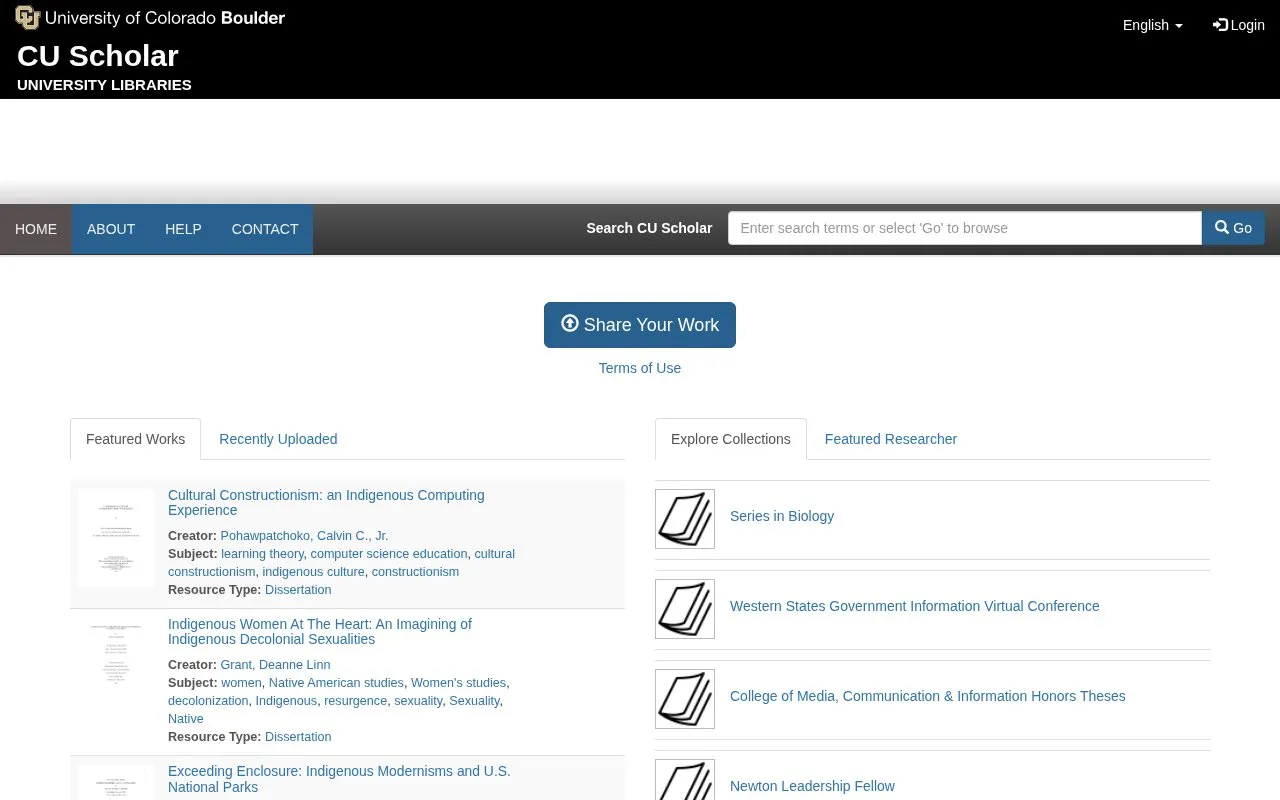Open Cultural Constructionism: an Indigenous Computing Experience

coord(326,502)
